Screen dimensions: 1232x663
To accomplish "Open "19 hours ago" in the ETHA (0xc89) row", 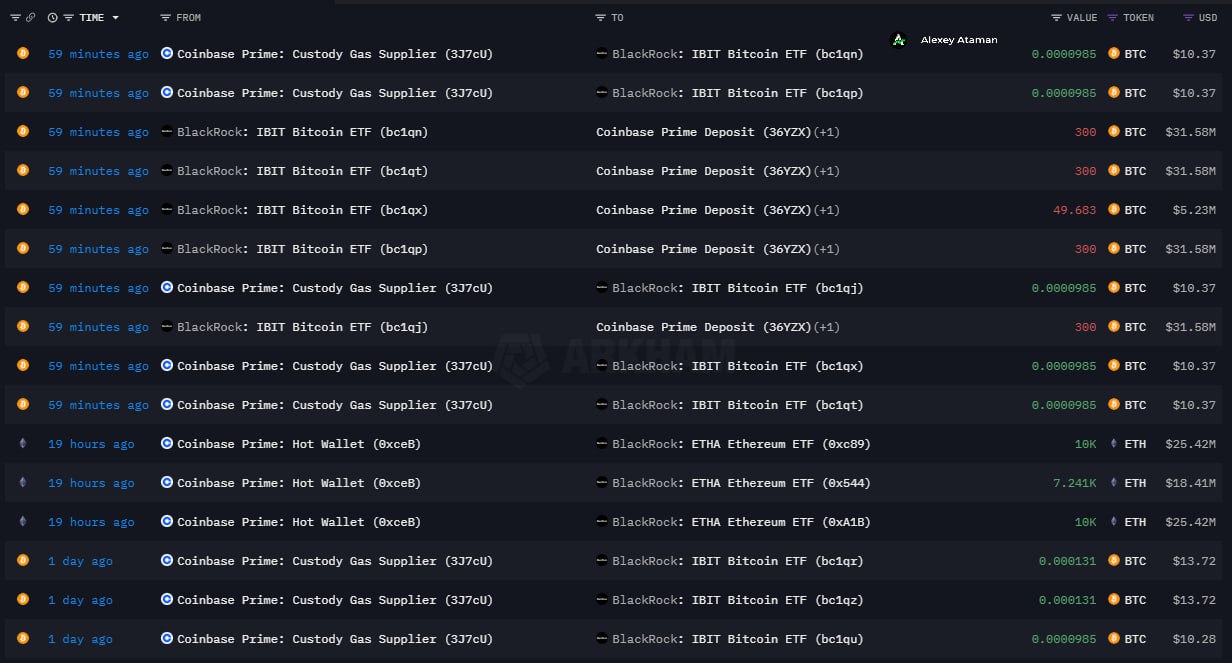I will click(x=91, y=444).
